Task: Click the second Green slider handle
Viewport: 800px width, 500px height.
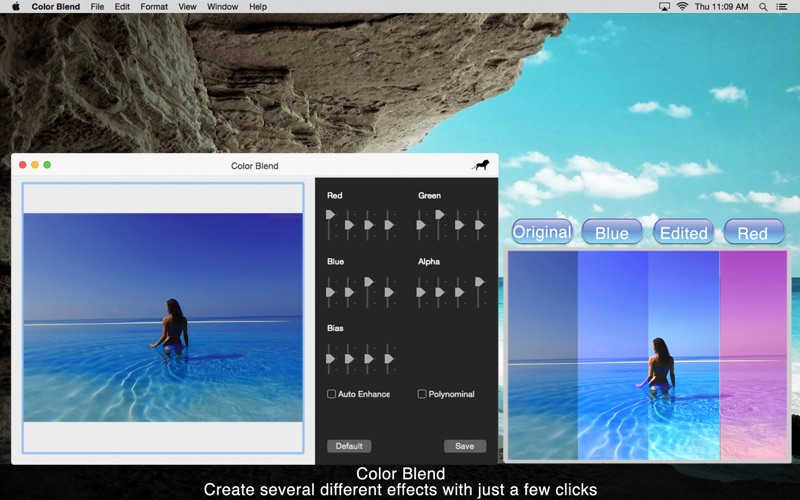Action: 439,215
